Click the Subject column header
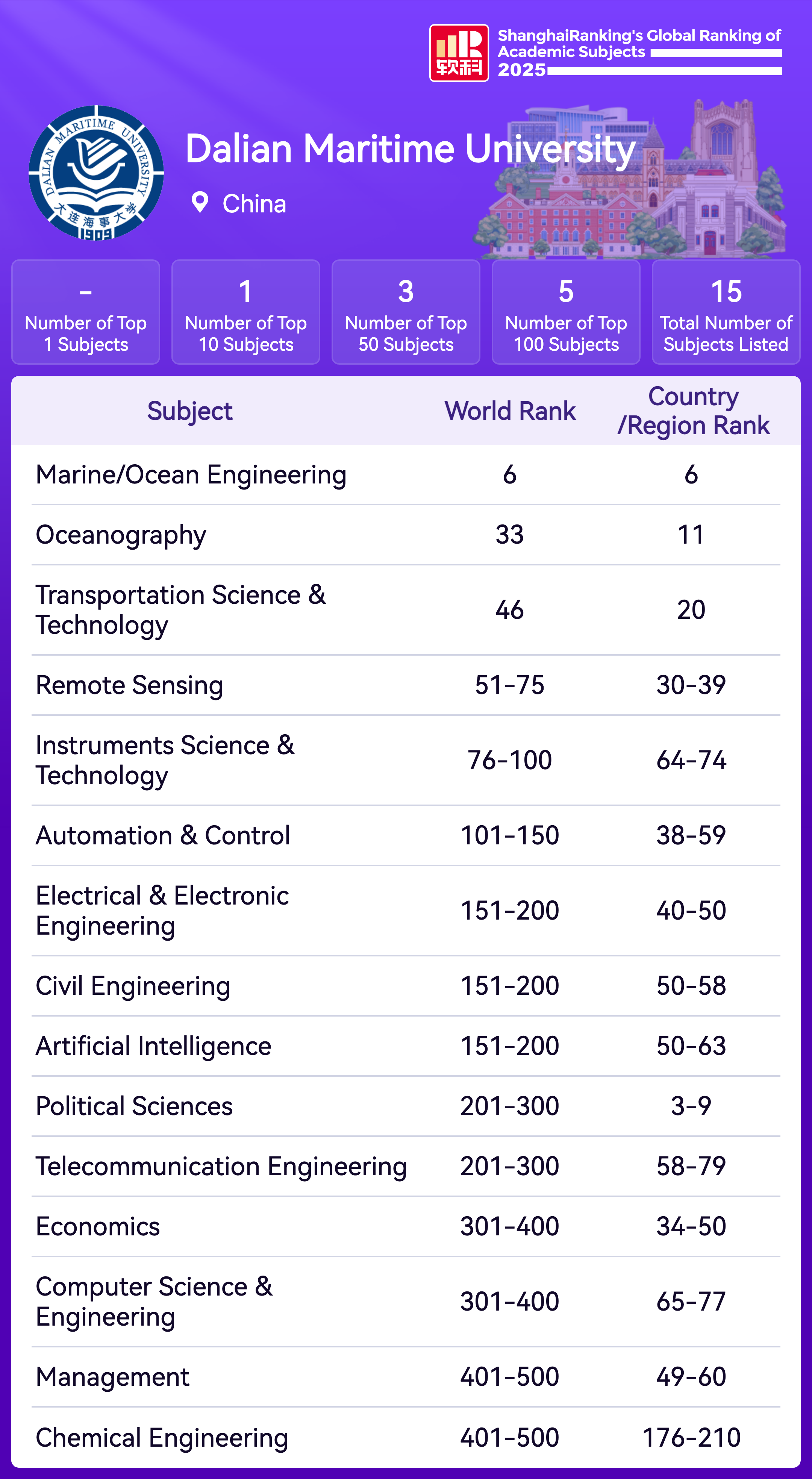812x1479 pixels. pos(189,411)
